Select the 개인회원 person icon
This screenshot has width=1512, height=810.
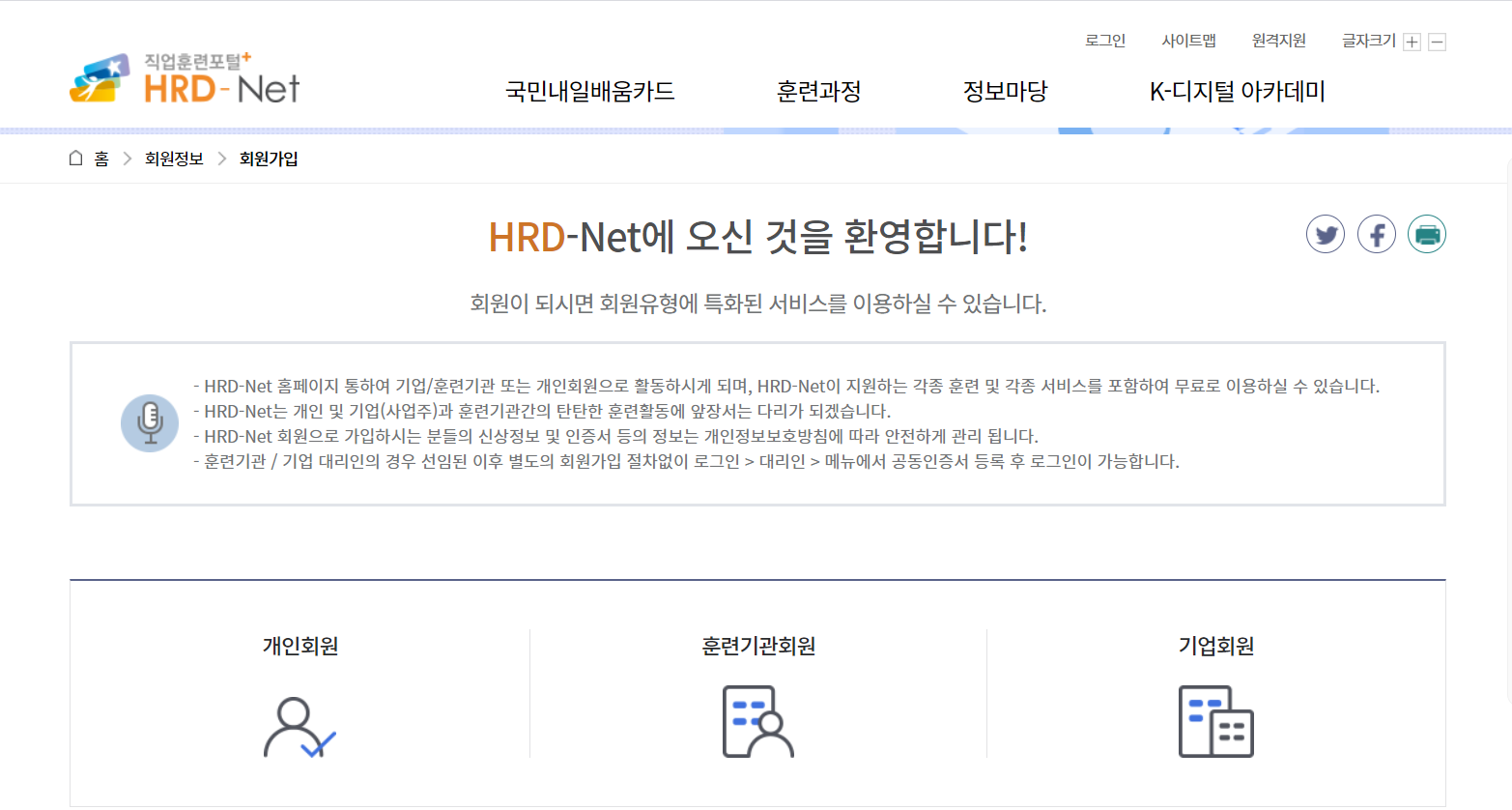[300, 727]
